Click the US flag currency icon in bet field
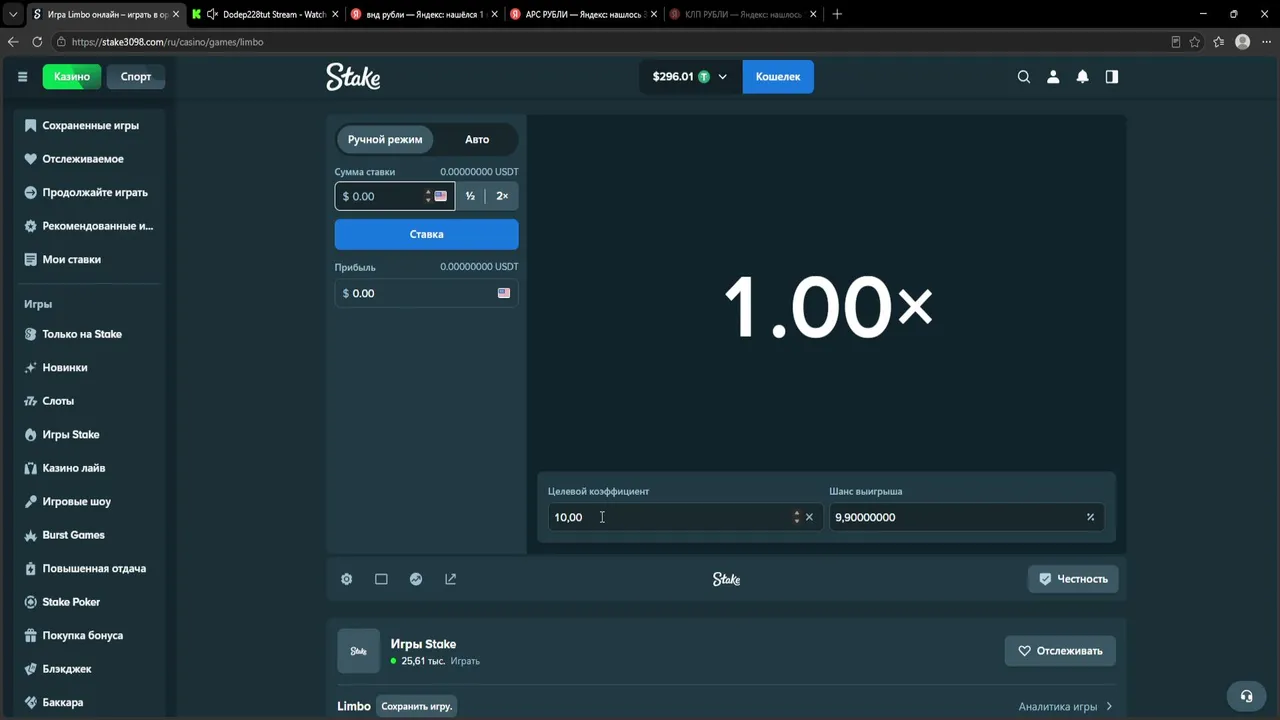The height and width of the screenshot is (720, 1280). click(x=441, y=196)
